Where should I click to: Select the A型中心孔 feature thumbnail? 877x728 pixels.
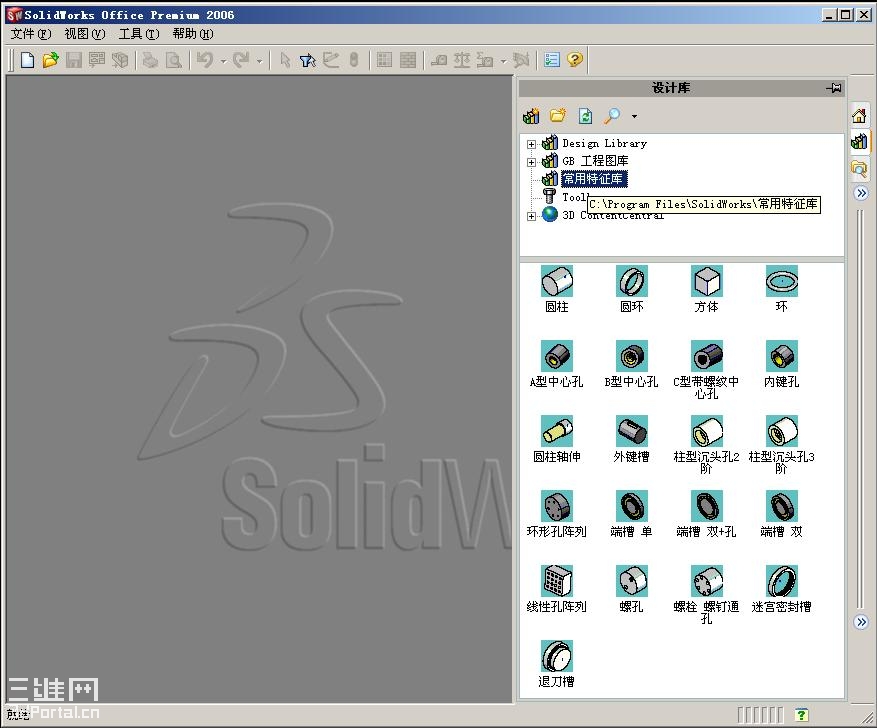coord(557,356)
